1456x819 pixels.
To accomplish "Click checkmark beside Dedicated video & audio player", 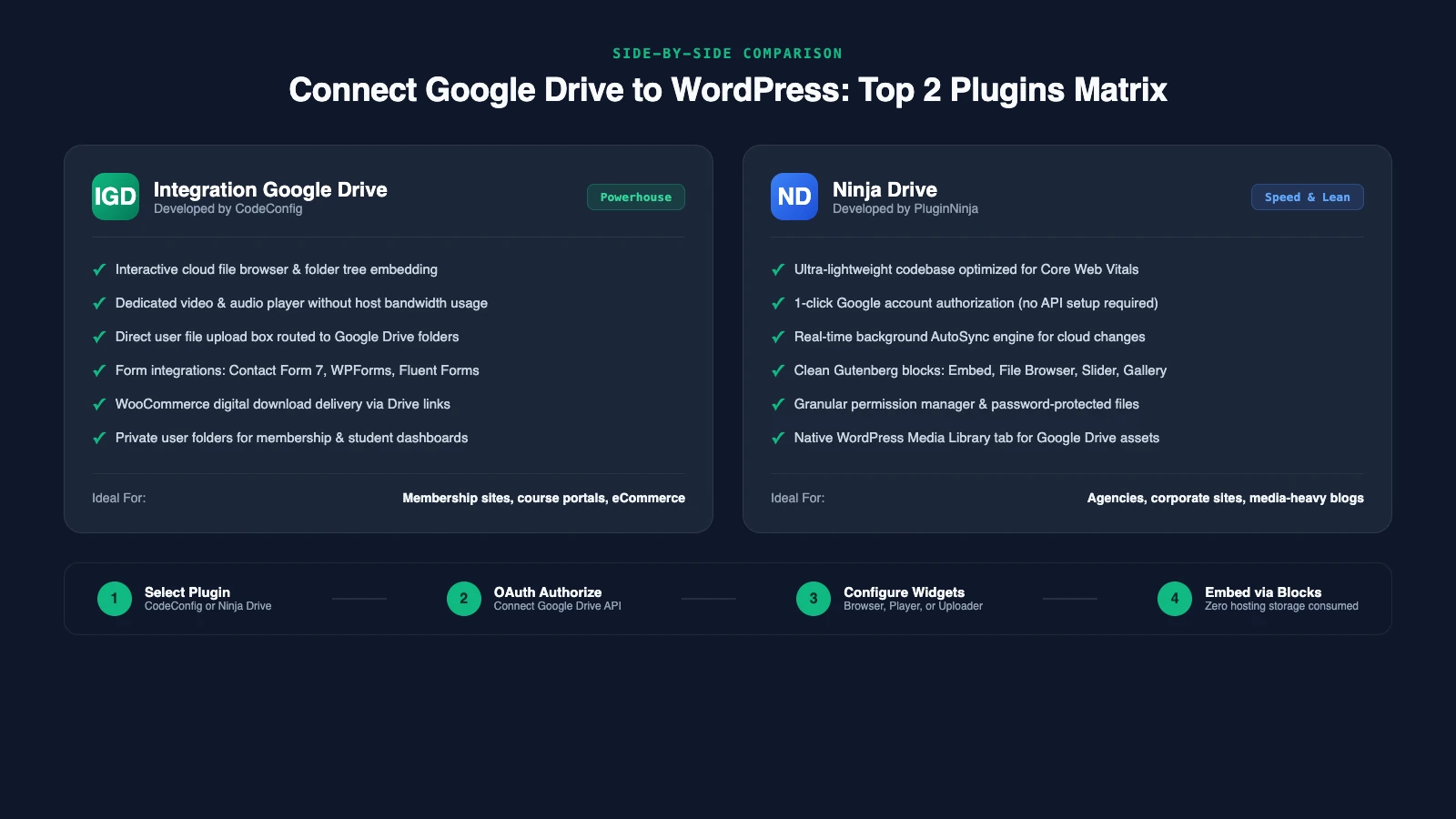I will (99, 303).
